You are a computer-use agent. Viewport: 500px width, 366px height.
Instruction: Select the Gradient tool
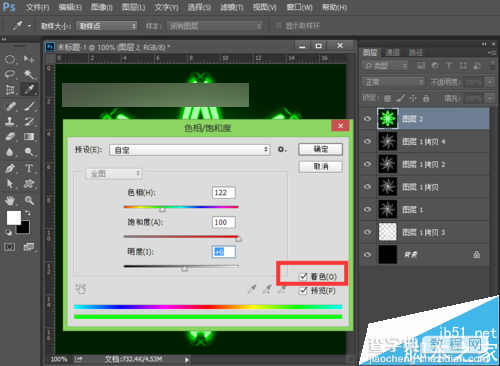point(29,137)
